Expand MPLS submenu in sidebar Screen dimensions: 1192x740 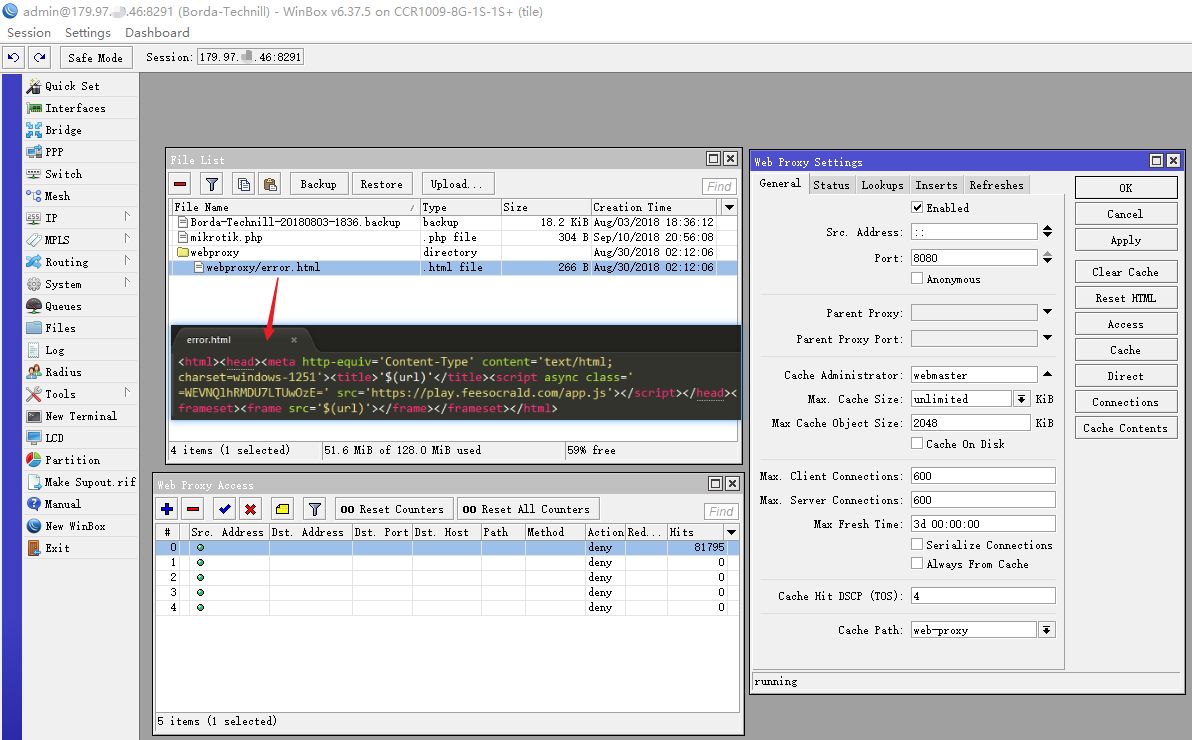pos(127,240)
